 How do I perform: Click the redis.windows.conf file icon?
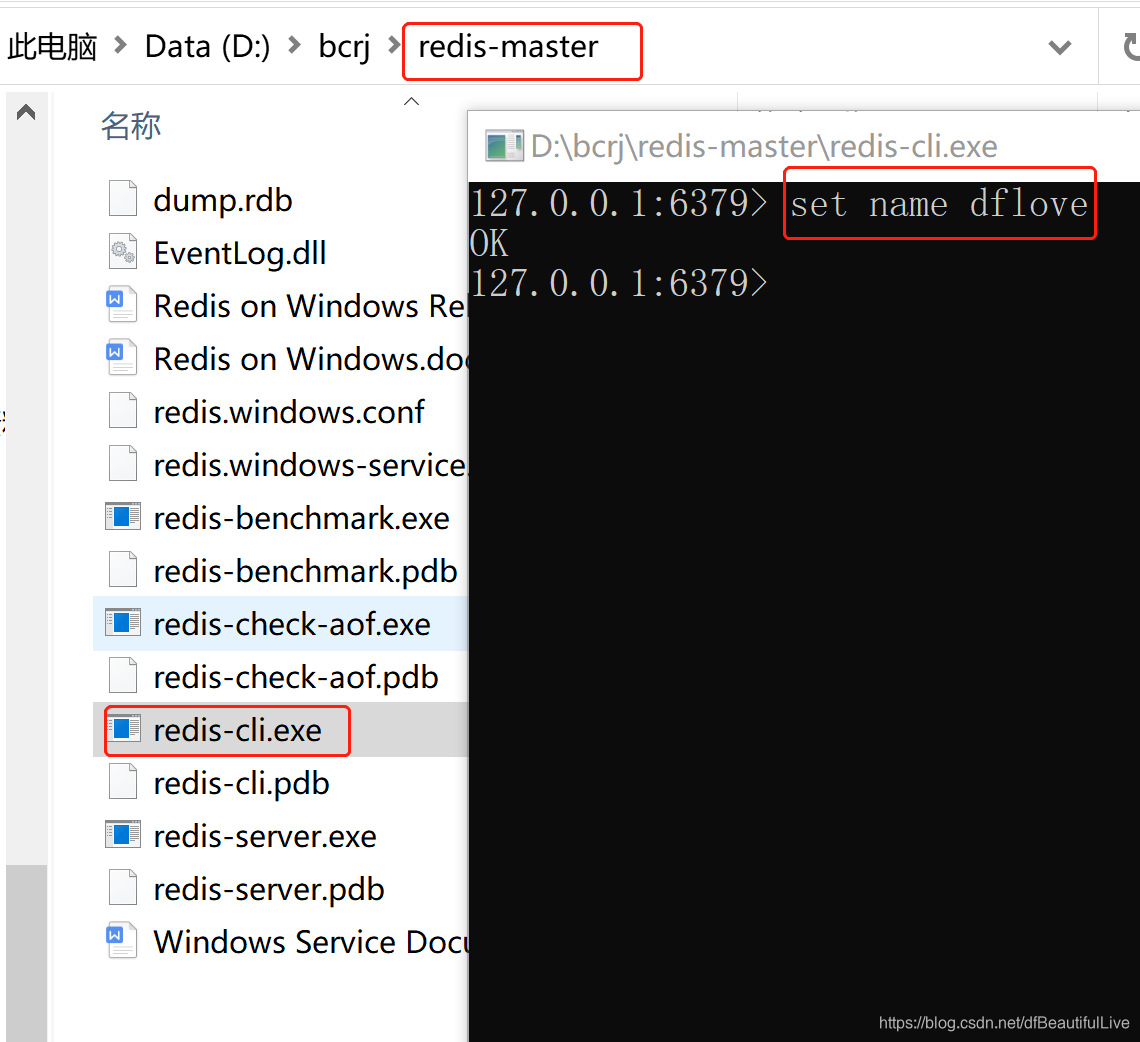click(x=123, y=410)
